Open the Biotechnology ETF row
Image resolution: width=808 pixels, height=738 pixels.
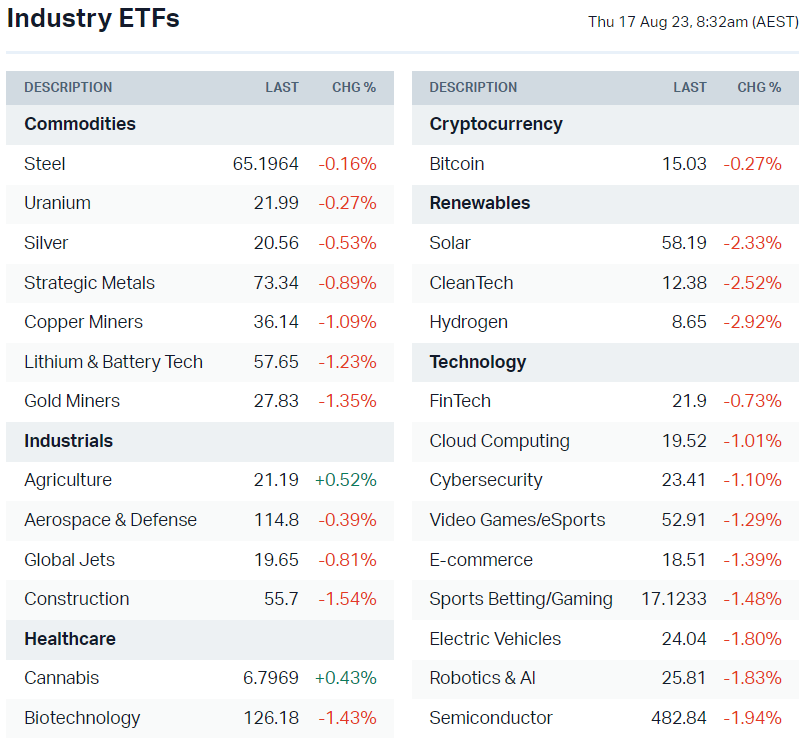pyautogui.click(x=82, y=718)
